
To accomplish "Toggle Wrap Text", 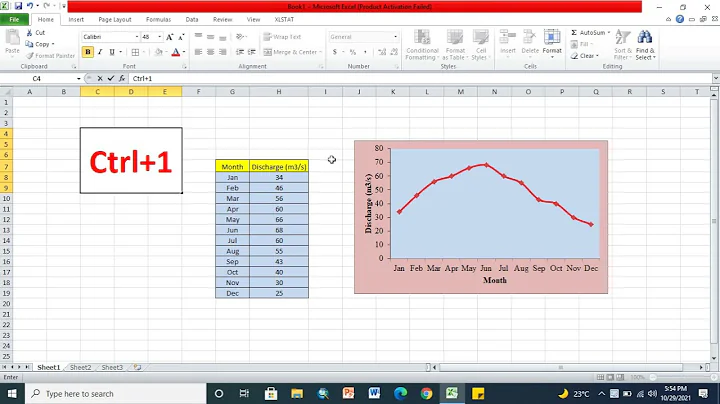I will (282, 37).
